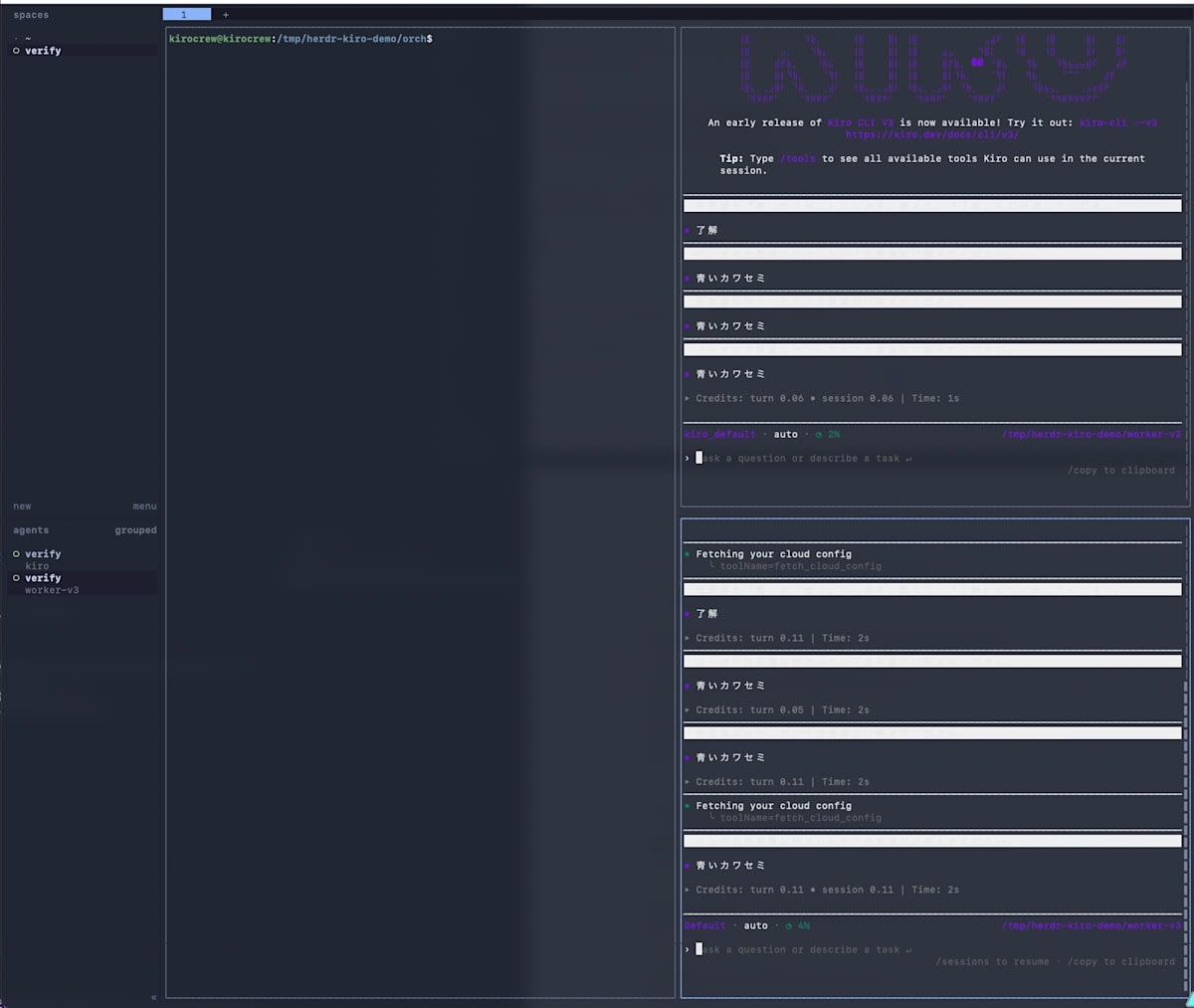Viewport: 1194px width, 1008px height.
Task: Expand the Credits turn 0.05 line
Action: click(777, 710)
